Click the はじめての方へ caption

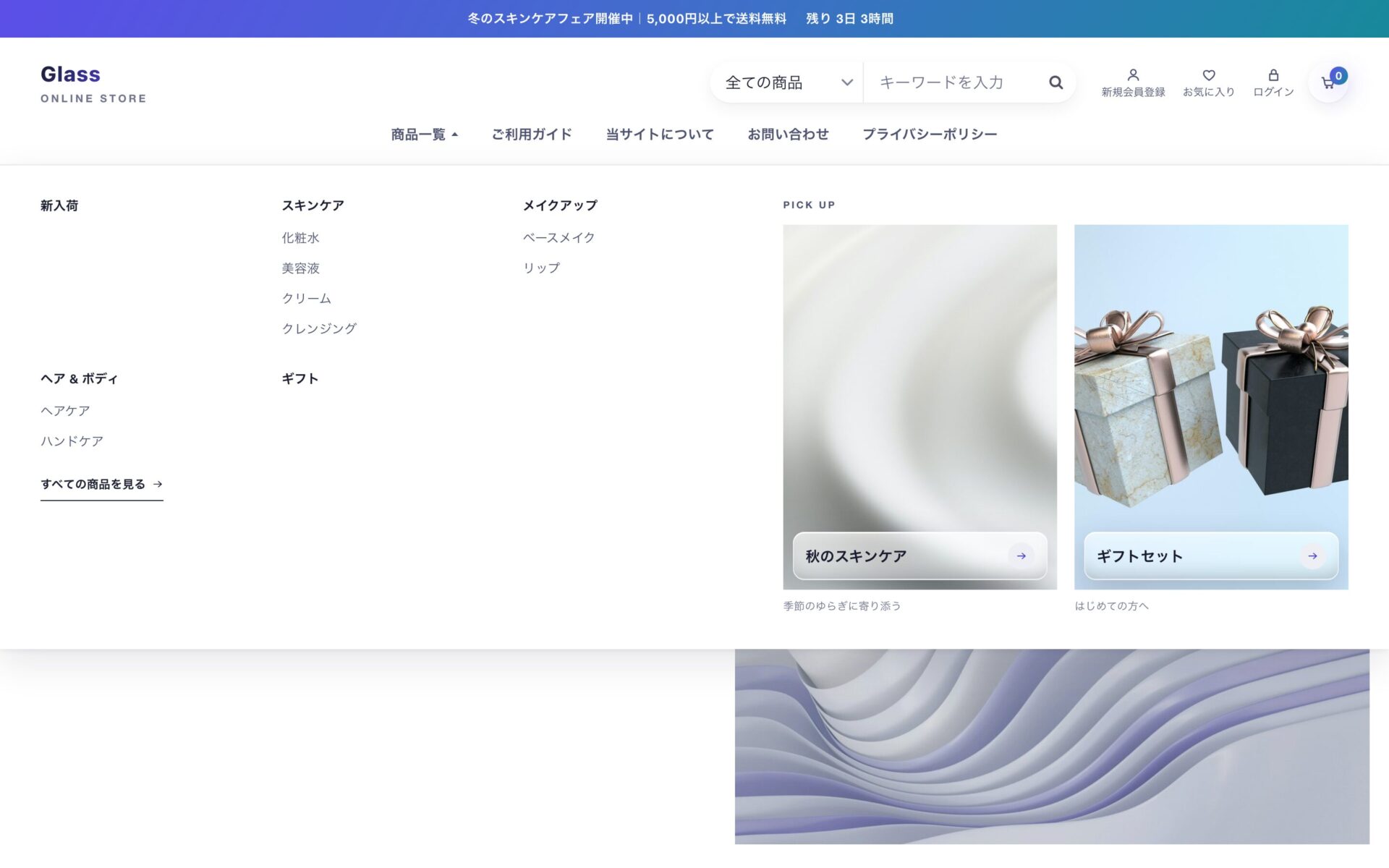[1111, 606]
